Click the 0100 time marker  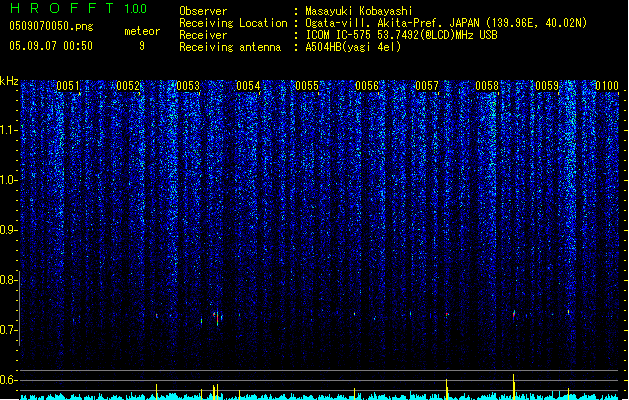coord(607,86)
